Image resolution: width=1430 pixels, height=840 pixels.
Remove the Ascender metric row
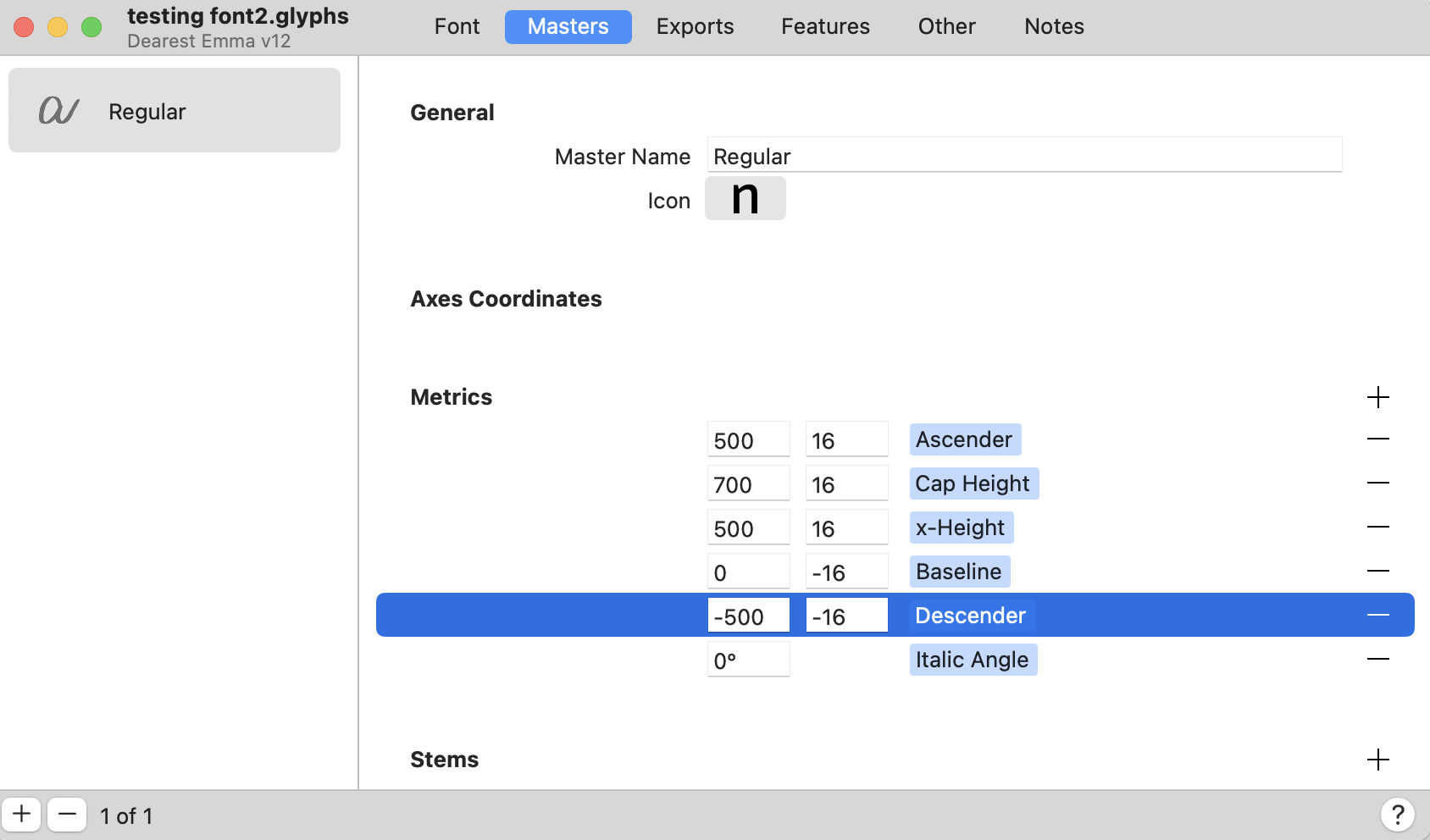point(1378,439)
